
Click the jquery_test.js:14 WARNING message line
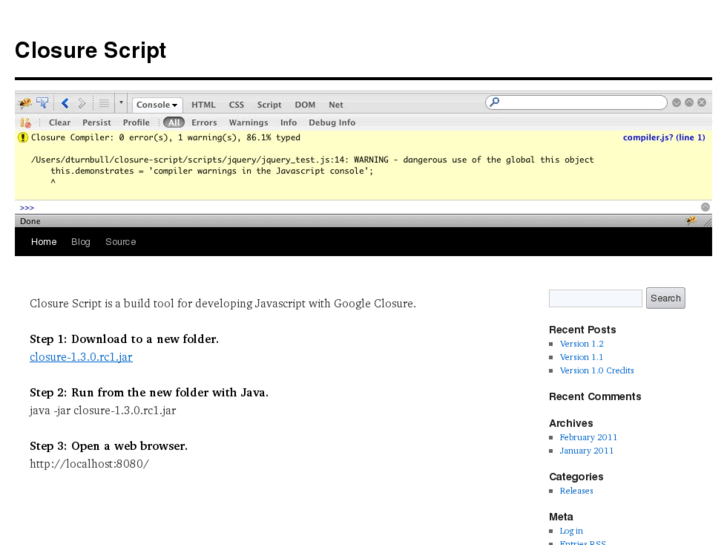coord(312,160)
